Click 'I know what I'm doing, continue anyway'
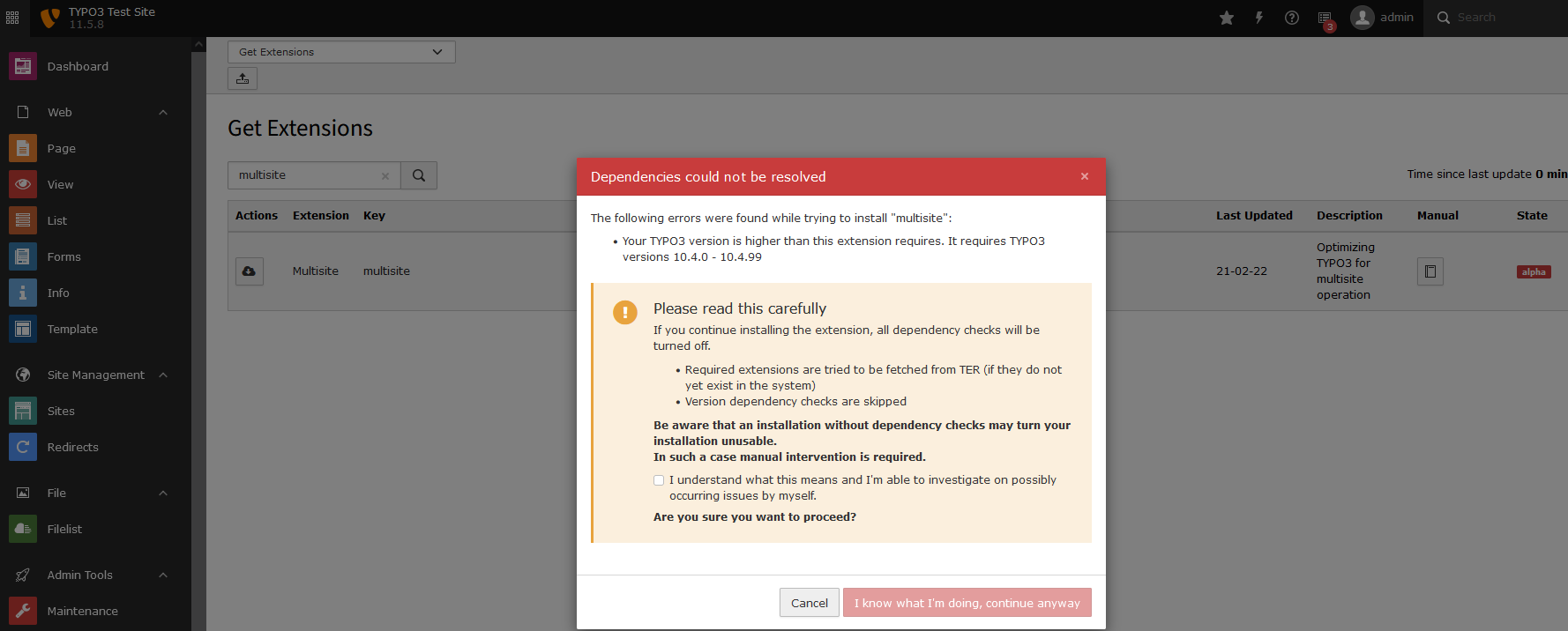Viewport: 1568px width, 631px height. click(x=967, y=603)
